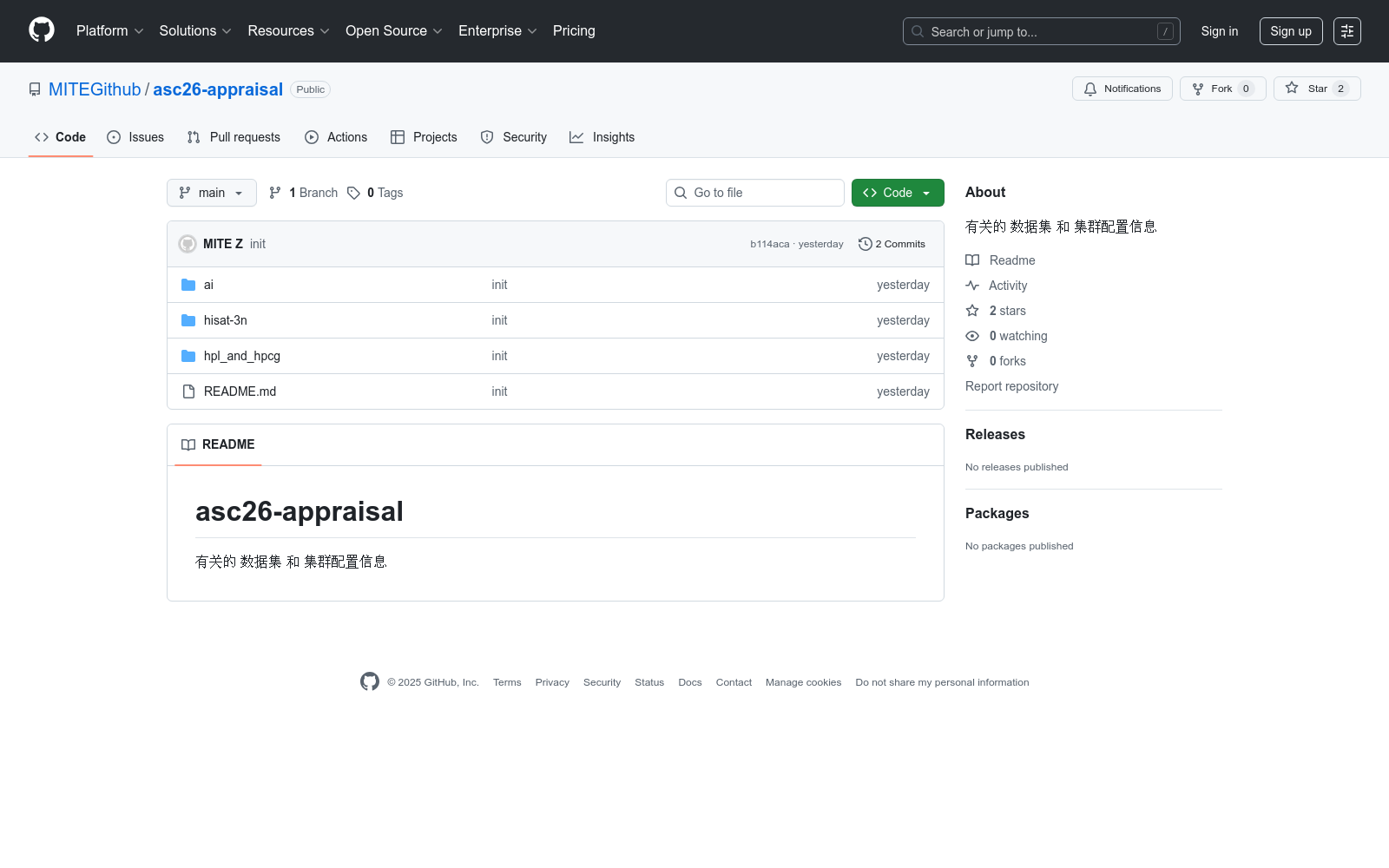
Task: Open the Insights tab
Action: click(602, 137)
